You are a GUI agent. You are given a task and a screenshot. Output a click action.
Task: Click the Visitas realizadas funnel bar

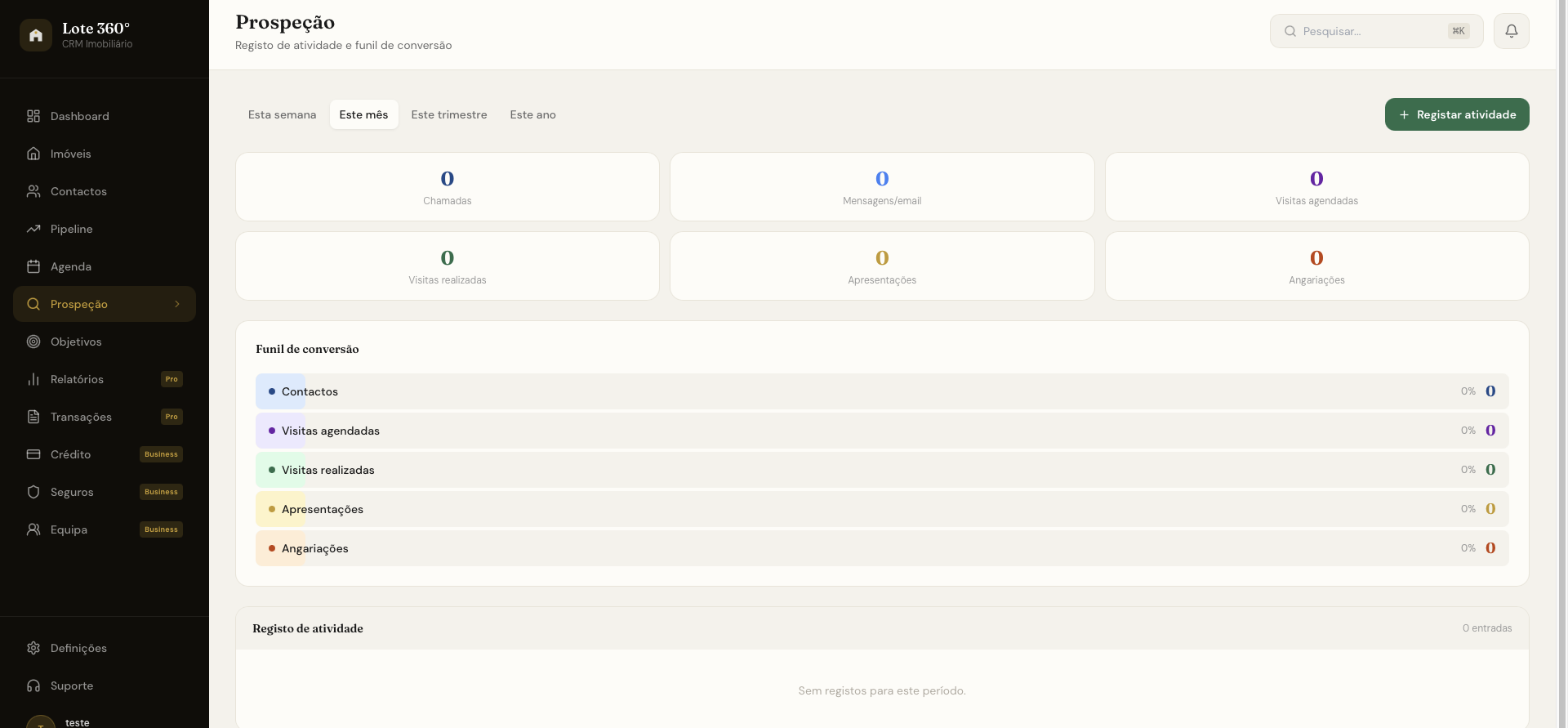tap(882, 470)
